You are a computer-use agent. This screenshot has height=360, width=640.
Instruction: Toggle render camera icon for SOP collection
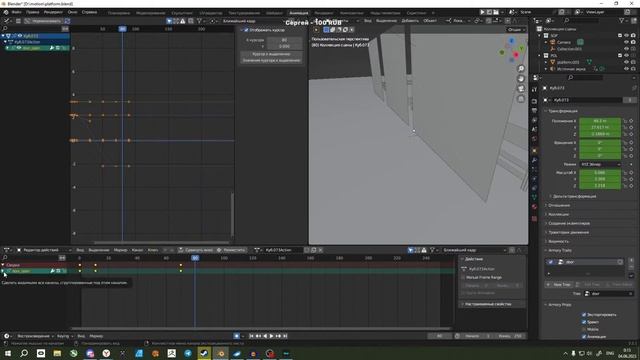click(633, 36)
